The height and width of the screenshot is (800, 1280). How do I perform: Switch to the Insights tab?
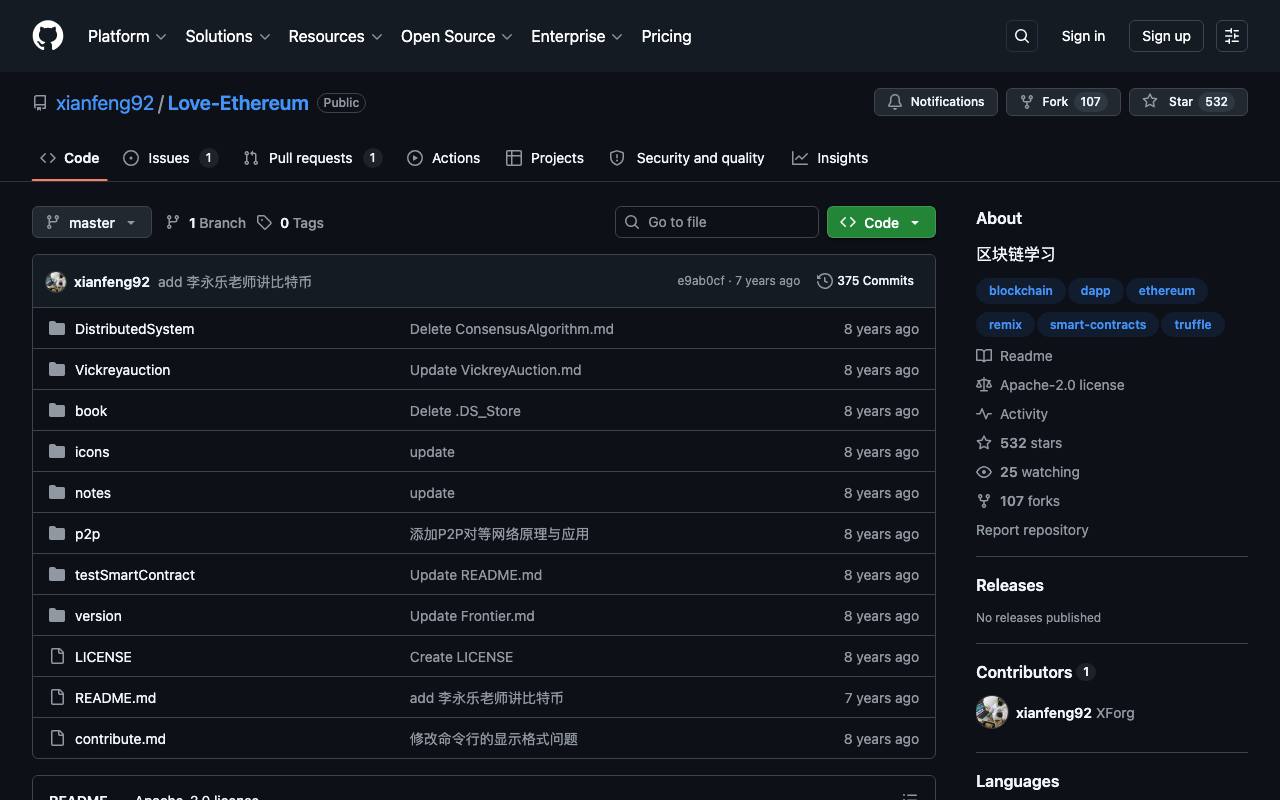pyautogui.click(x=830, y=158)
